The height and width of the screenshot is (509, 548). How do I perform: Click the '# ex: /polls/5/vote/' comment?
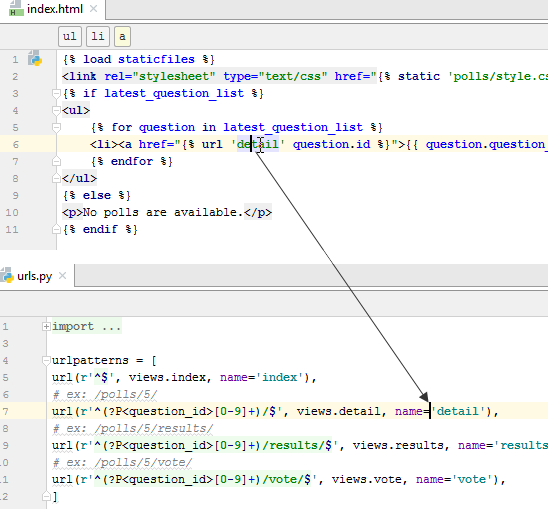tap(122, 463)
